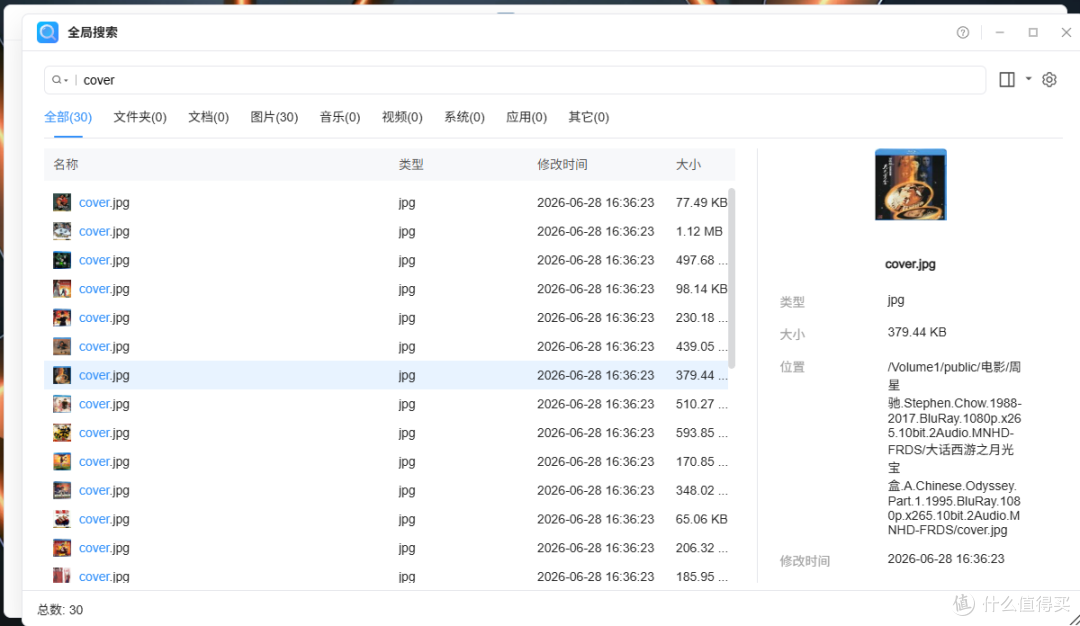Click the global search app icon
Screen dimensions: 1080x626
pyautogui.click(x=48, y=32)
